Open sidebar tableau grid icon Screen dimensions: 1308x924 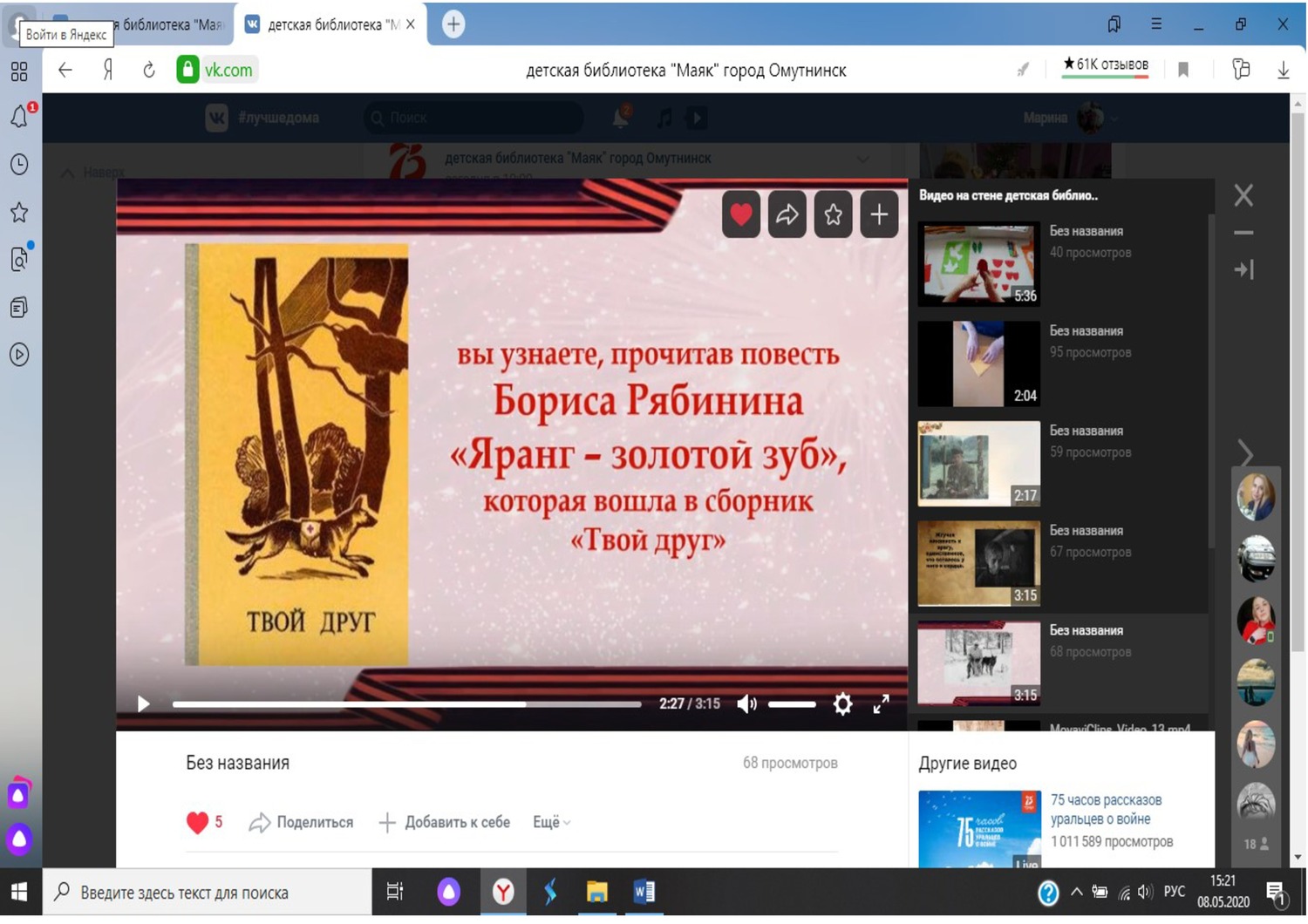point(19,71)
